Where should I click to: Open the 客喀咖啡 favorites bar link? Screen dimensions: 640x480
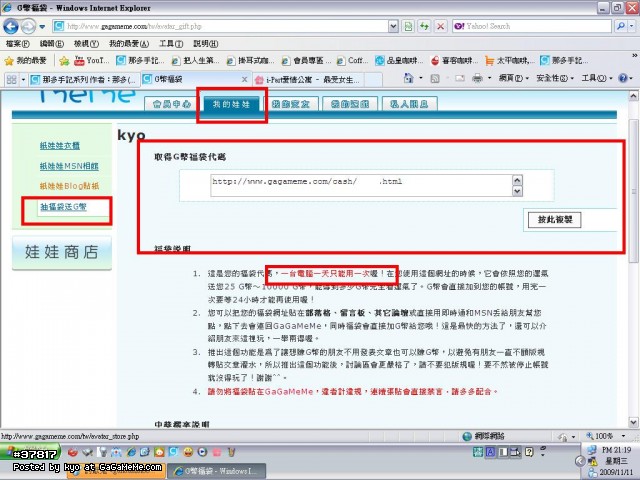pos(454,61)
